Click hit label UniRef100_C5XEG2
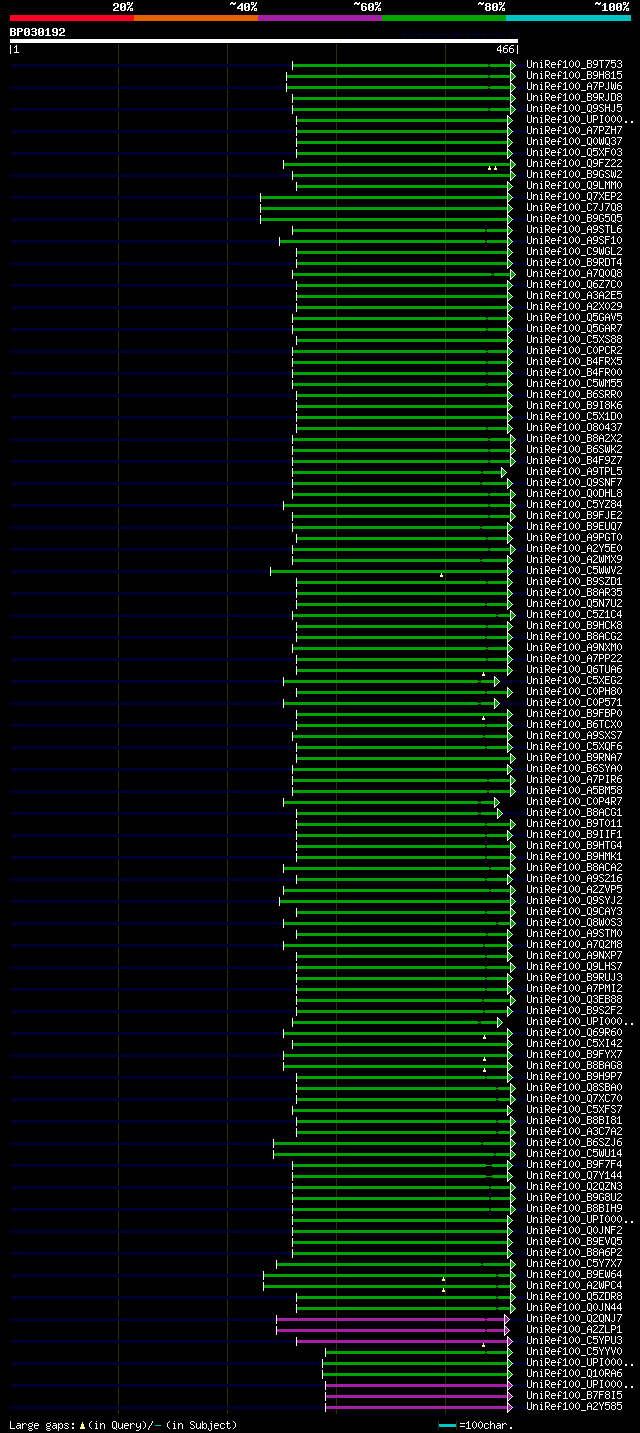The height and width of the screenshot is (1433, 640). click(574, 681)
